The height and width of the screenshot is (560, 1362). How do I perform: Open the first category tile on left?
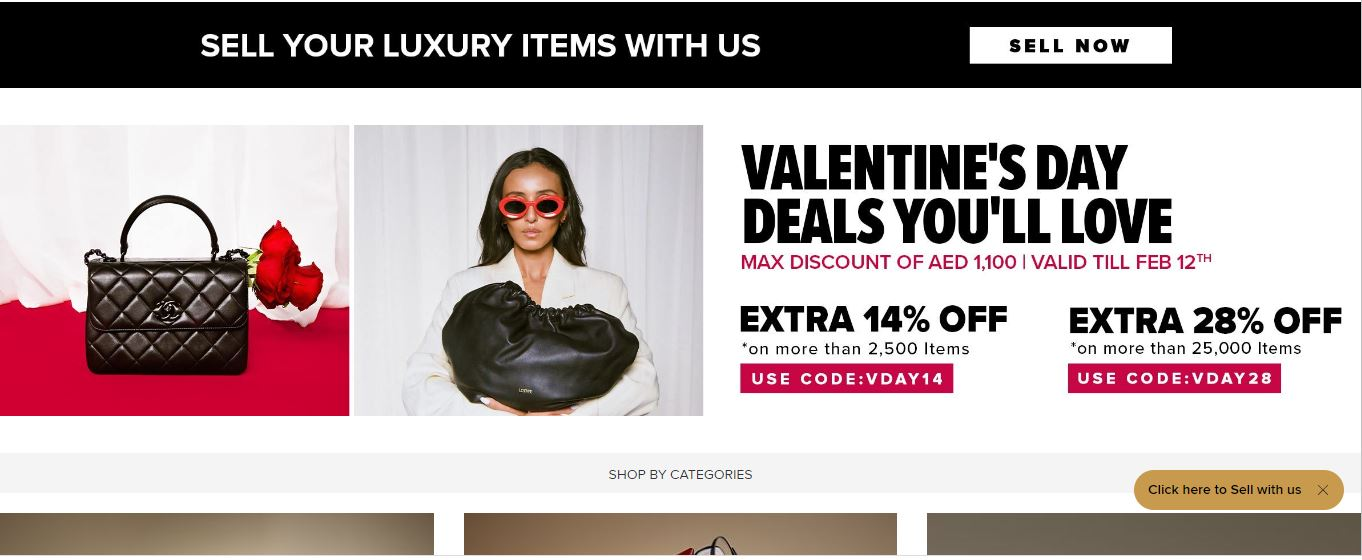217,534
